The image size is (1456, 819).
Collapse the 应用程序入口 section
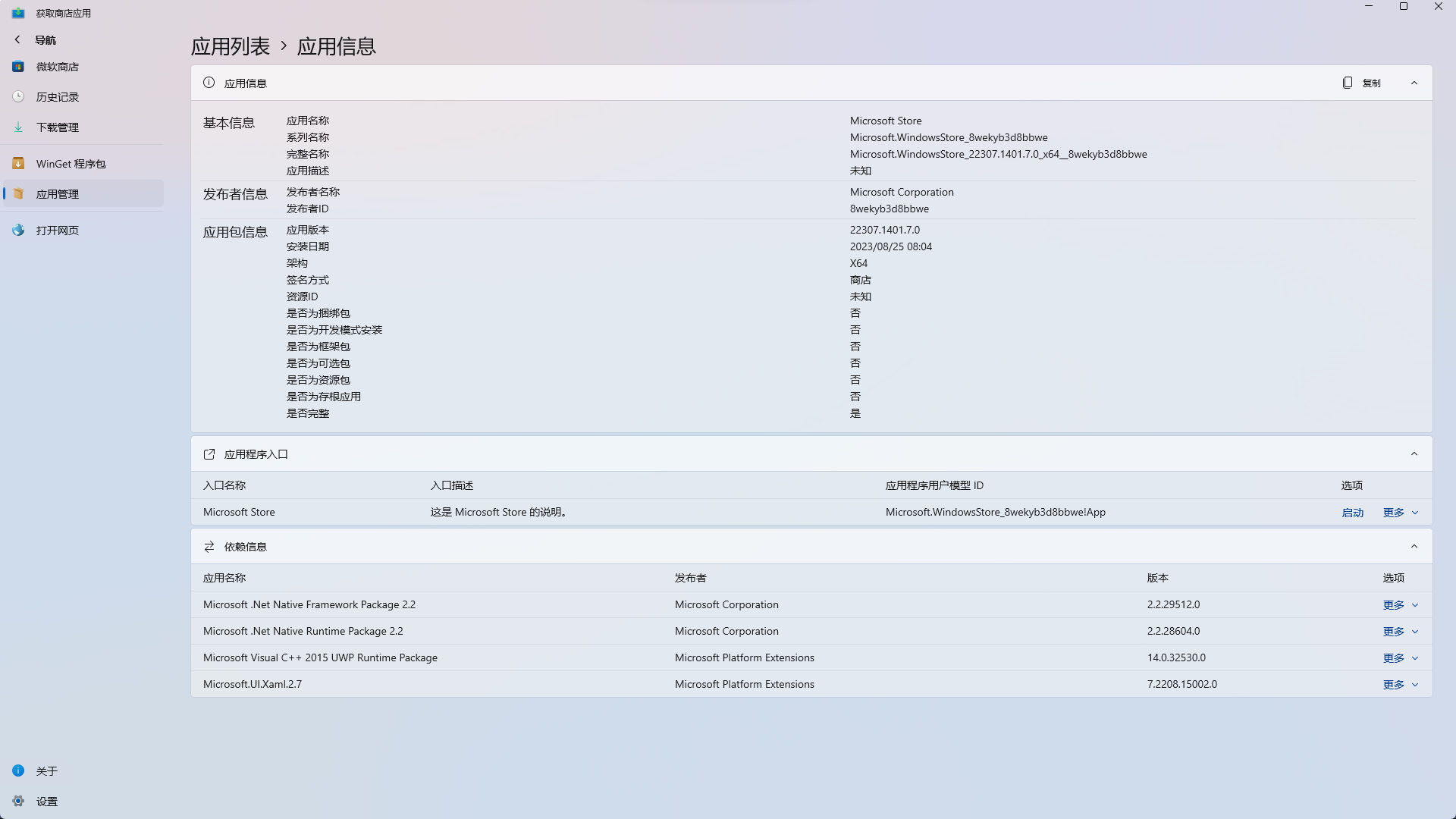1414,453
